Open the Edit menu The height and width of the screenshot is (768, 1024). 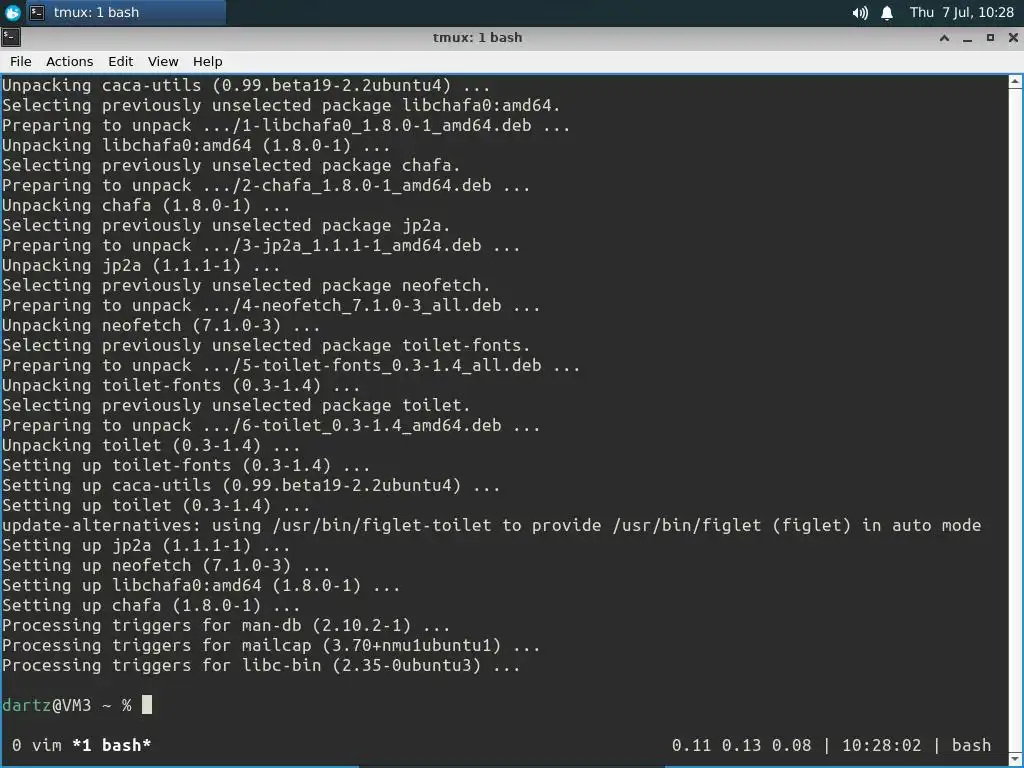click(x=120, y=61)
